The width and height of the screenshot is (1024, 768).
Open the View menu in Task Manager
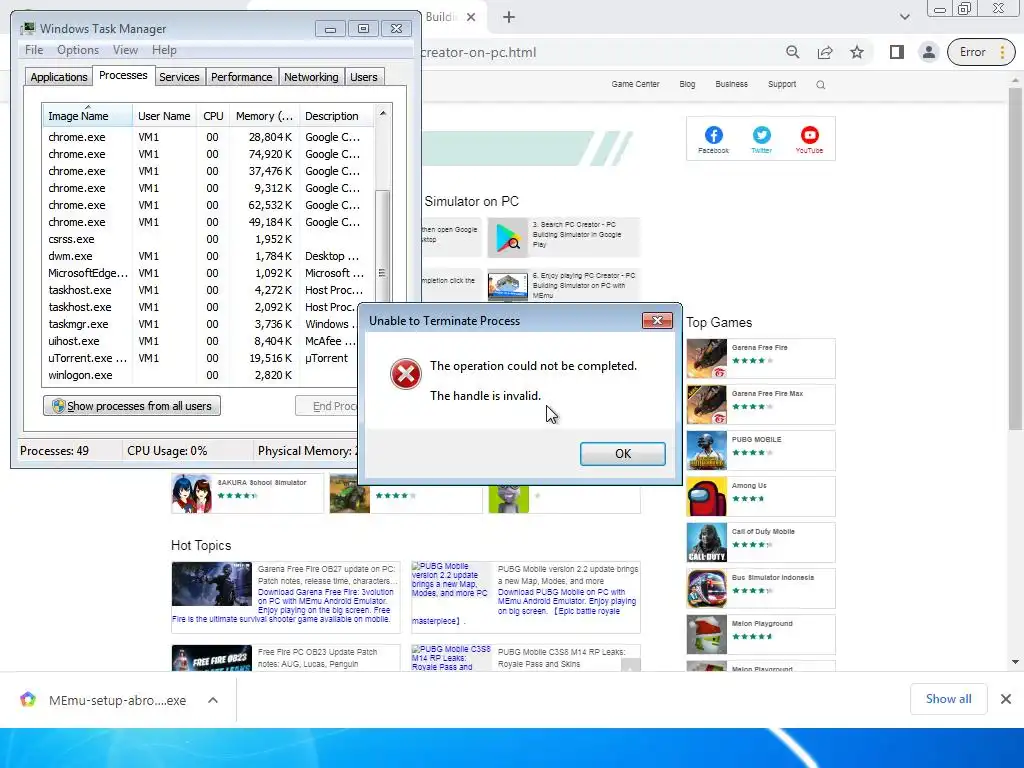coord(125,50)
